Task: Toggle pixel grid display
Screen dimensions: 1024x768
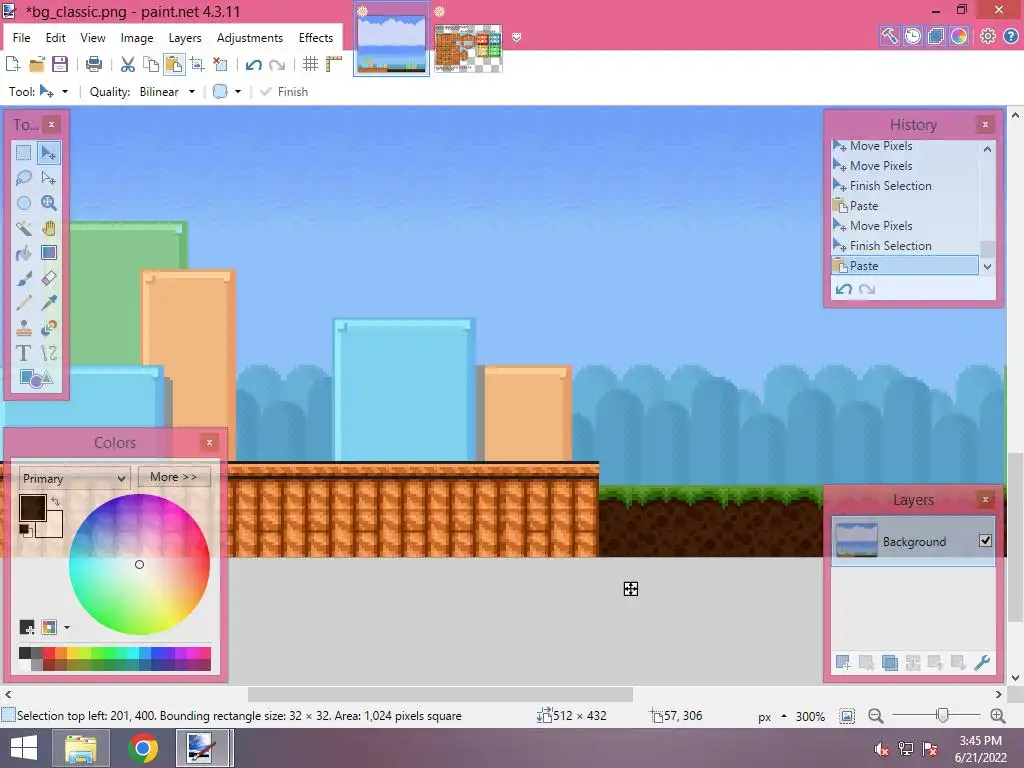Action: (x=310, y=64)
